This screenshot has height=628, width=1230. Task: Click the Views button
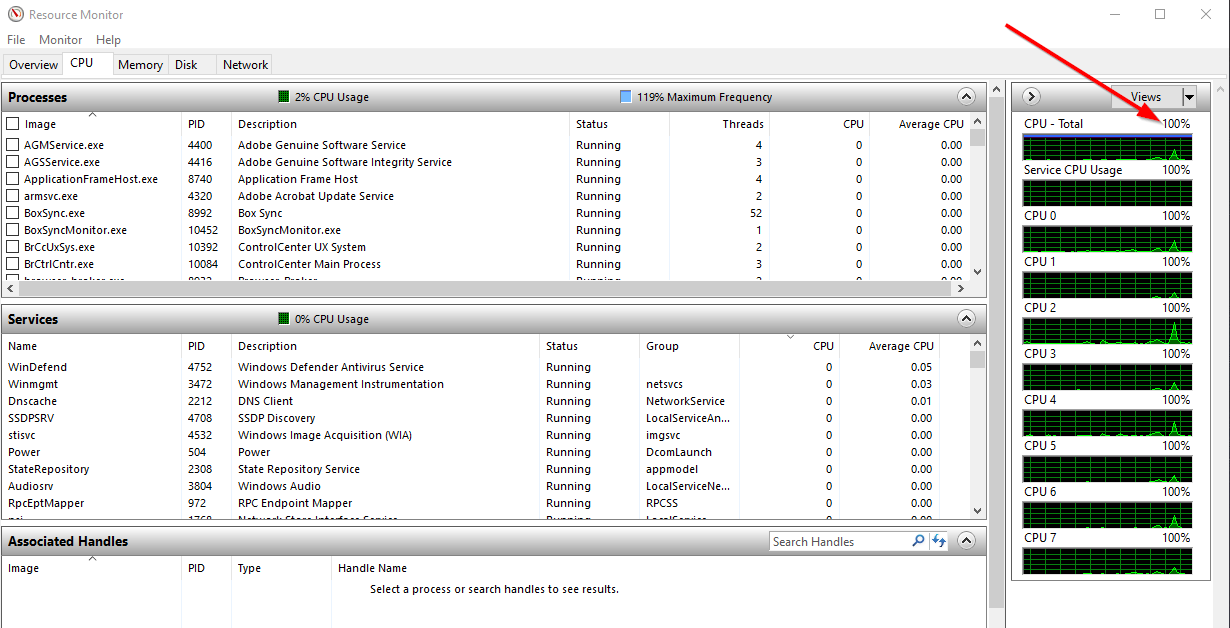pos(1146,97)
